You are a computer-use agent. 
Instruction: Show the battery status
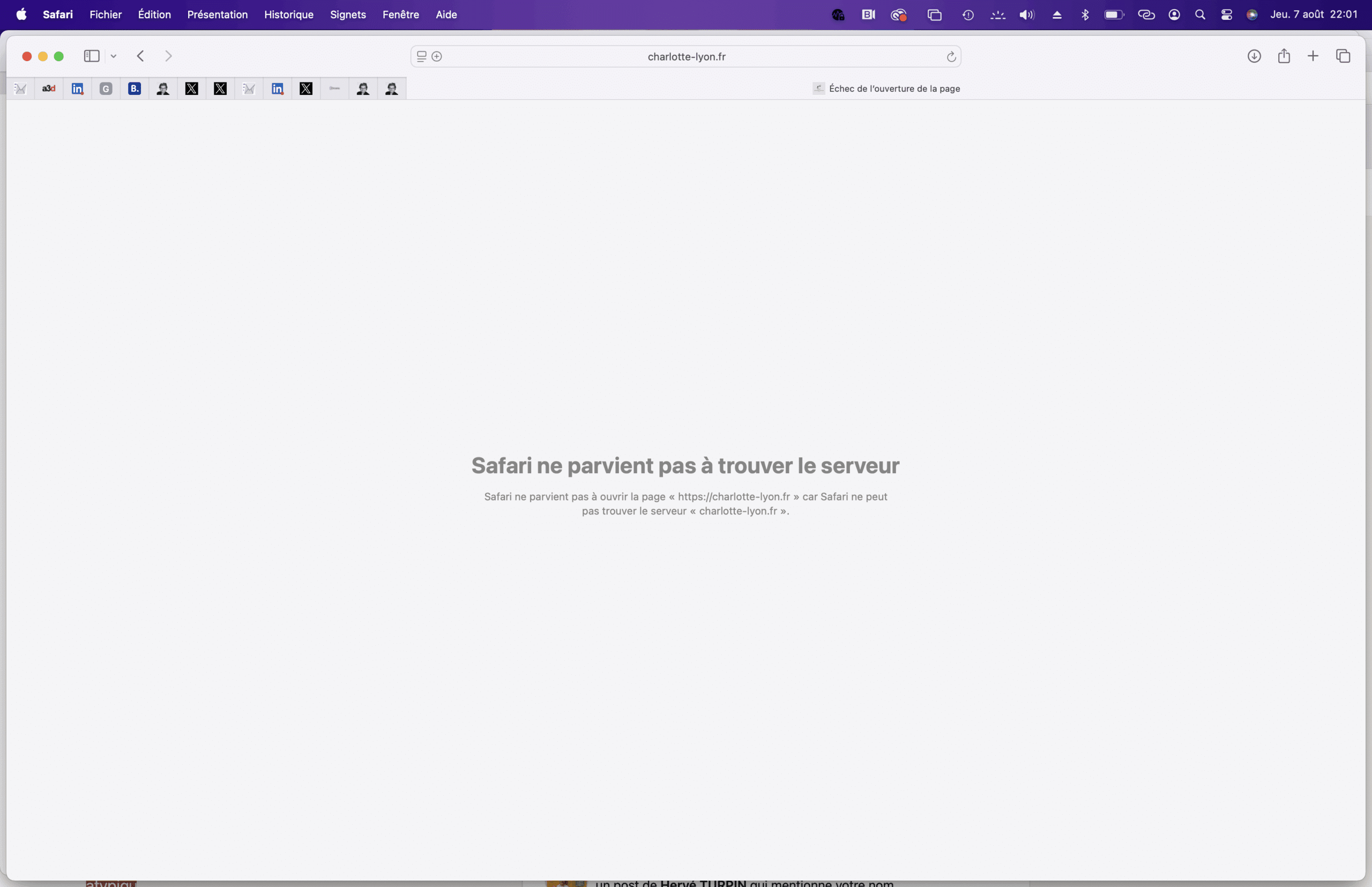(1114, 14)
